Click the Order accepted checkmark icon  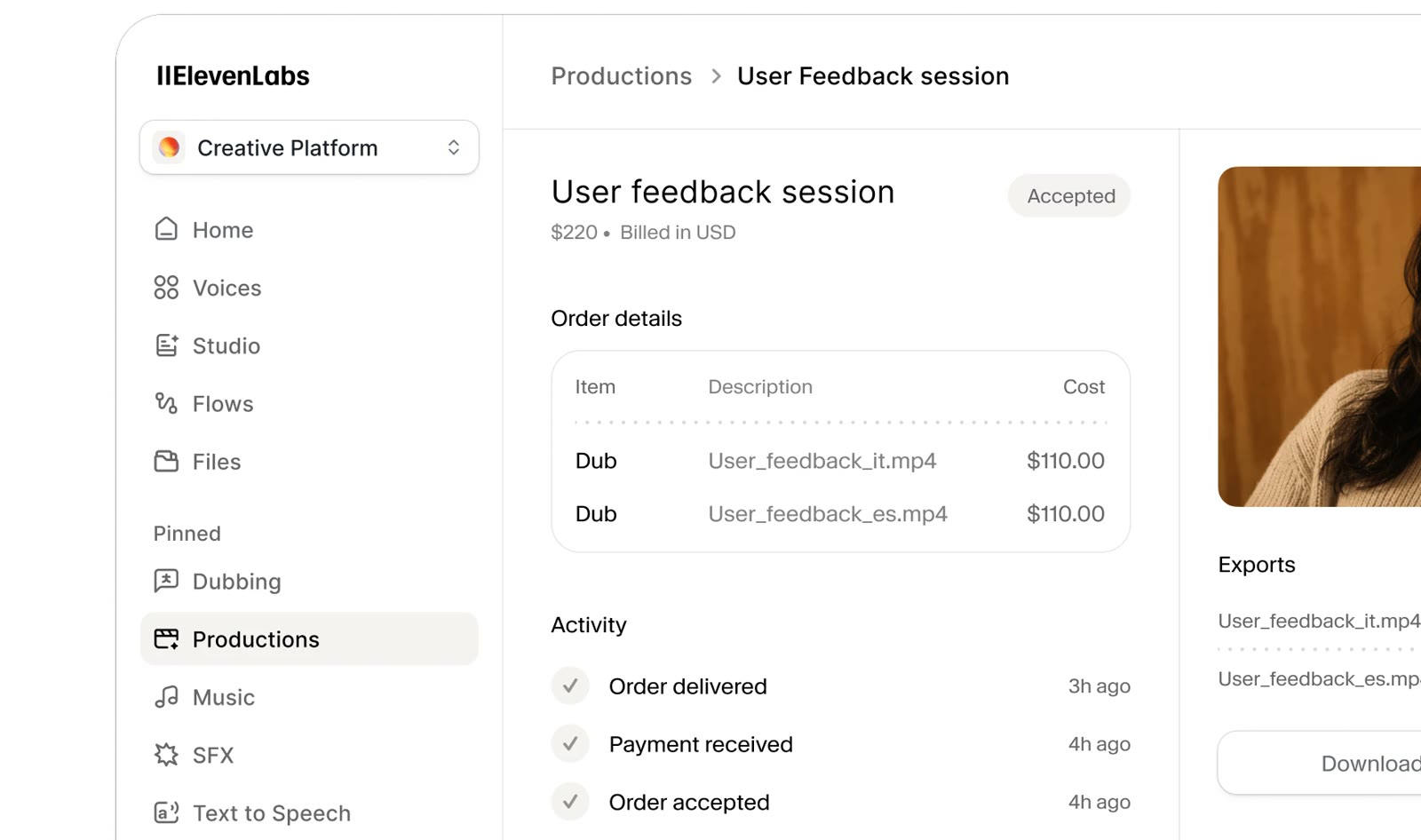[570, 802]
